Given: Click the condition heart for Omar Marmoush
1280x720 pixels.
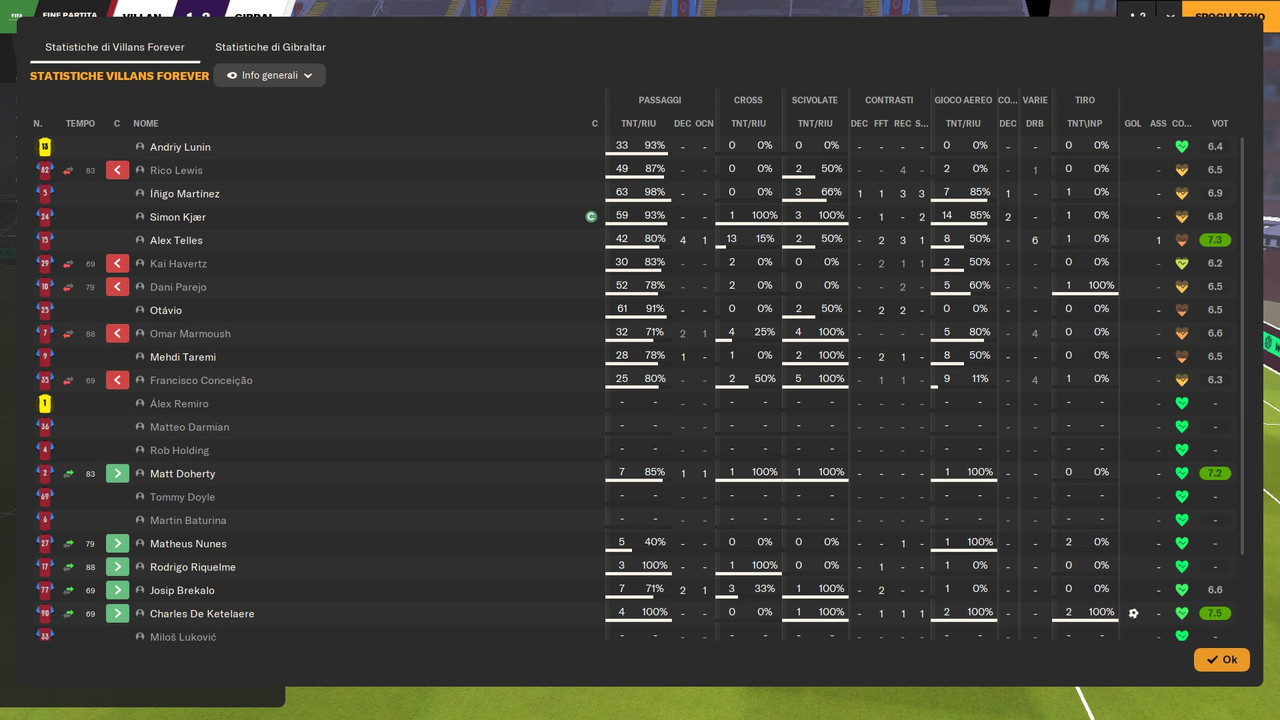Looking at the screenshot, I should coord(1182,333).
